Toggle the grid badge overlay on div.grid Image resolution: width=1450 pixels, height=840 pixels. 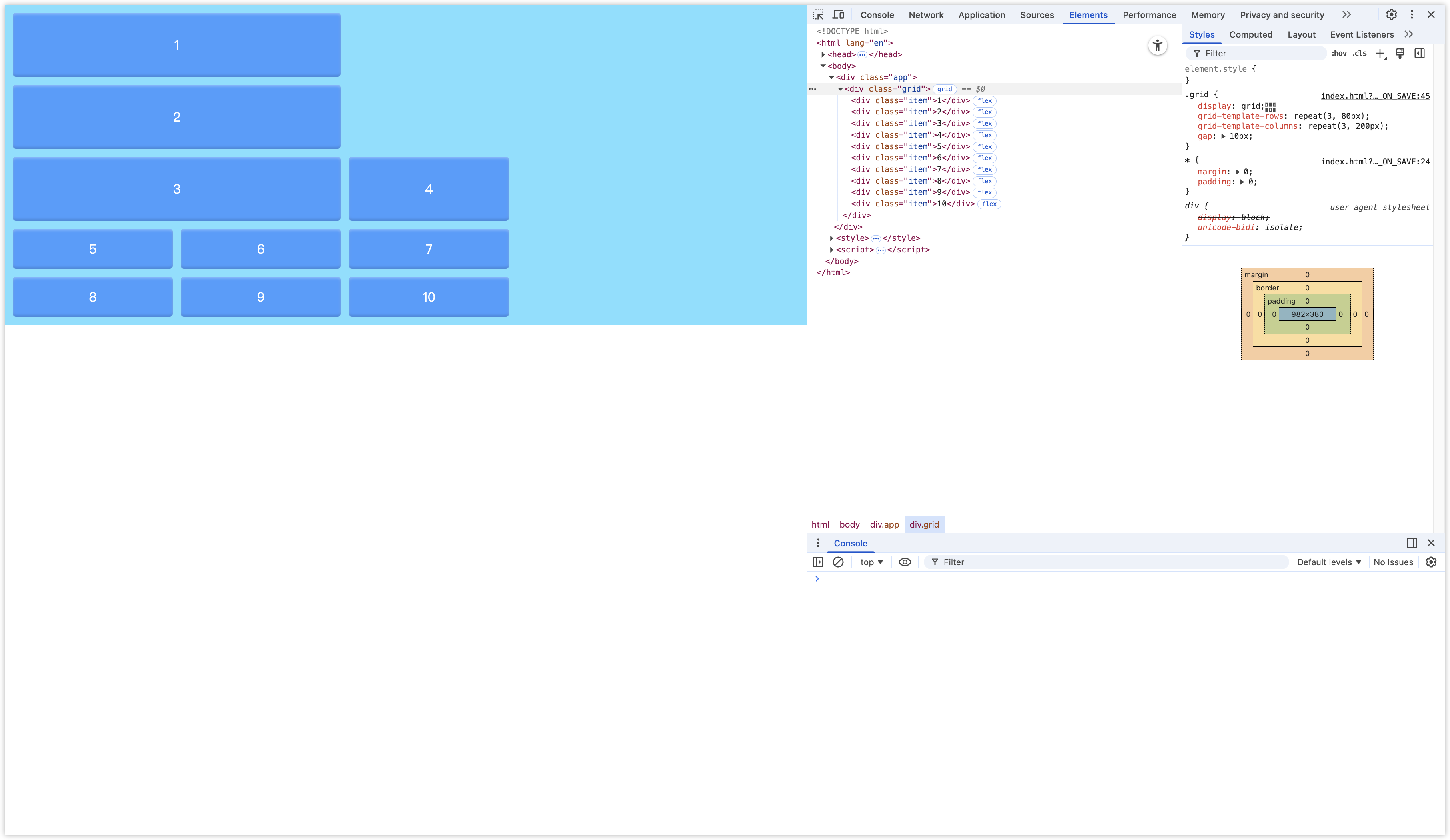tap(944, 89)
